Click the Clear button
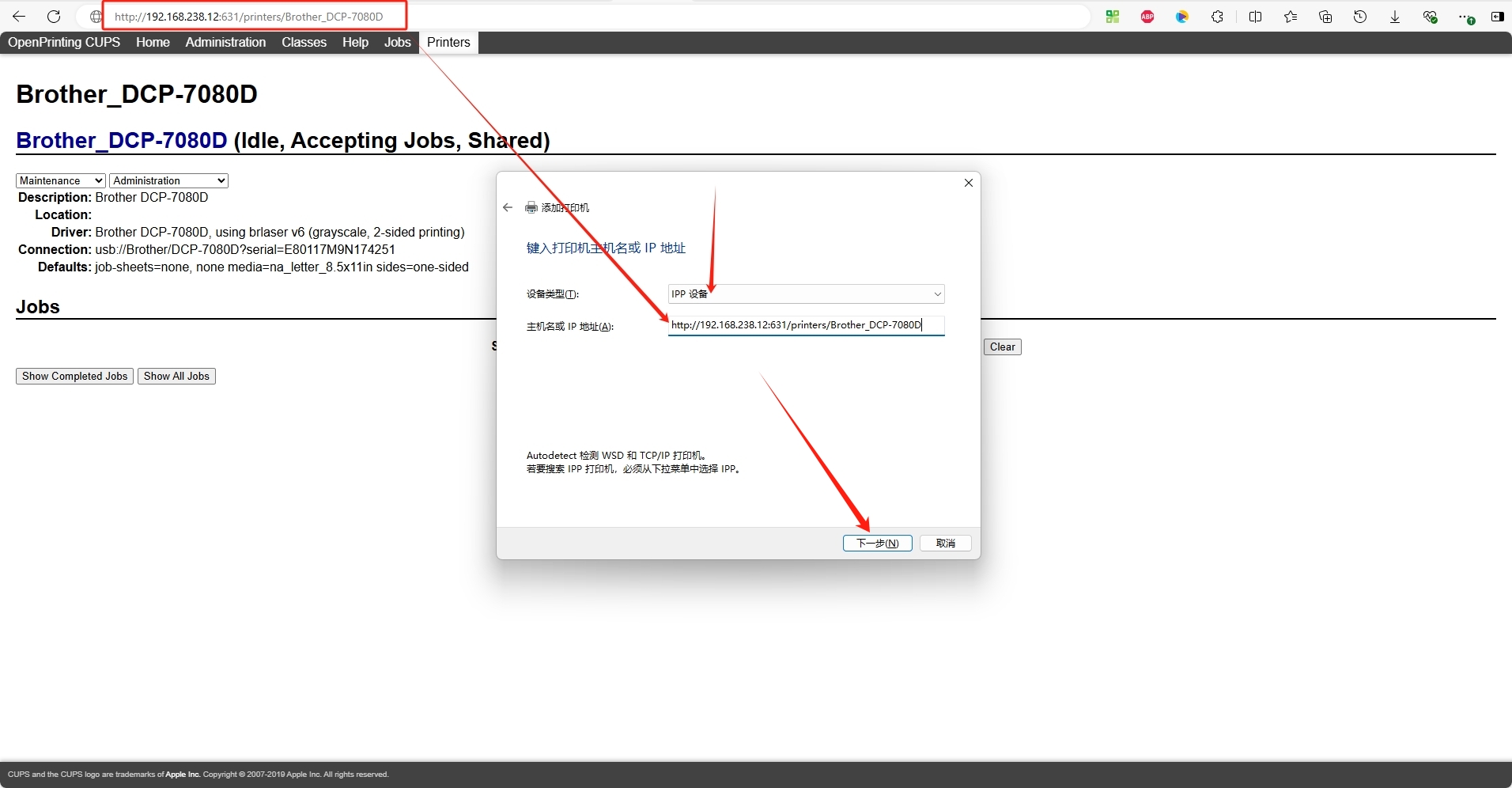1512x788 pixels. (1003, 347)
